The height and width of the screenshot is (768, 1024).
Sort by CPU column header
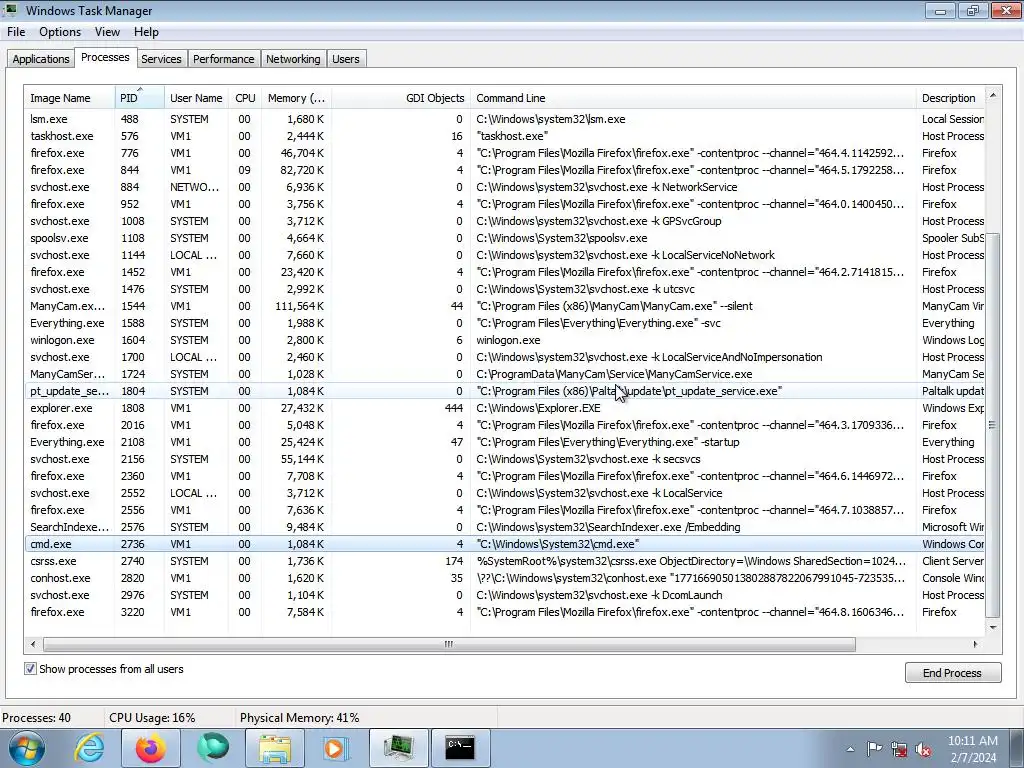tap(245, 98)
